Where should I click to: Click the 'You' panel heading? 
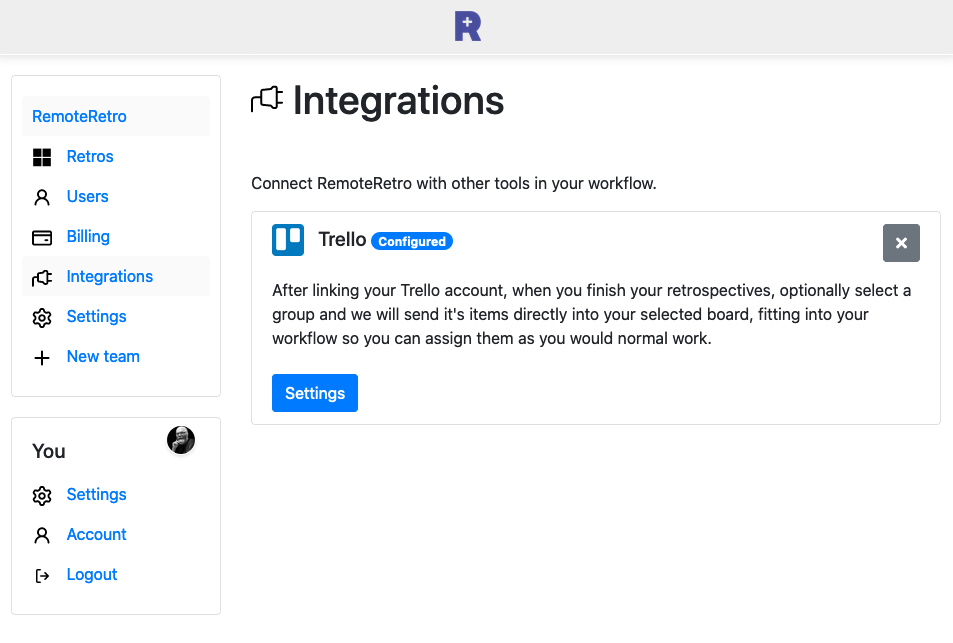(49, 451)
